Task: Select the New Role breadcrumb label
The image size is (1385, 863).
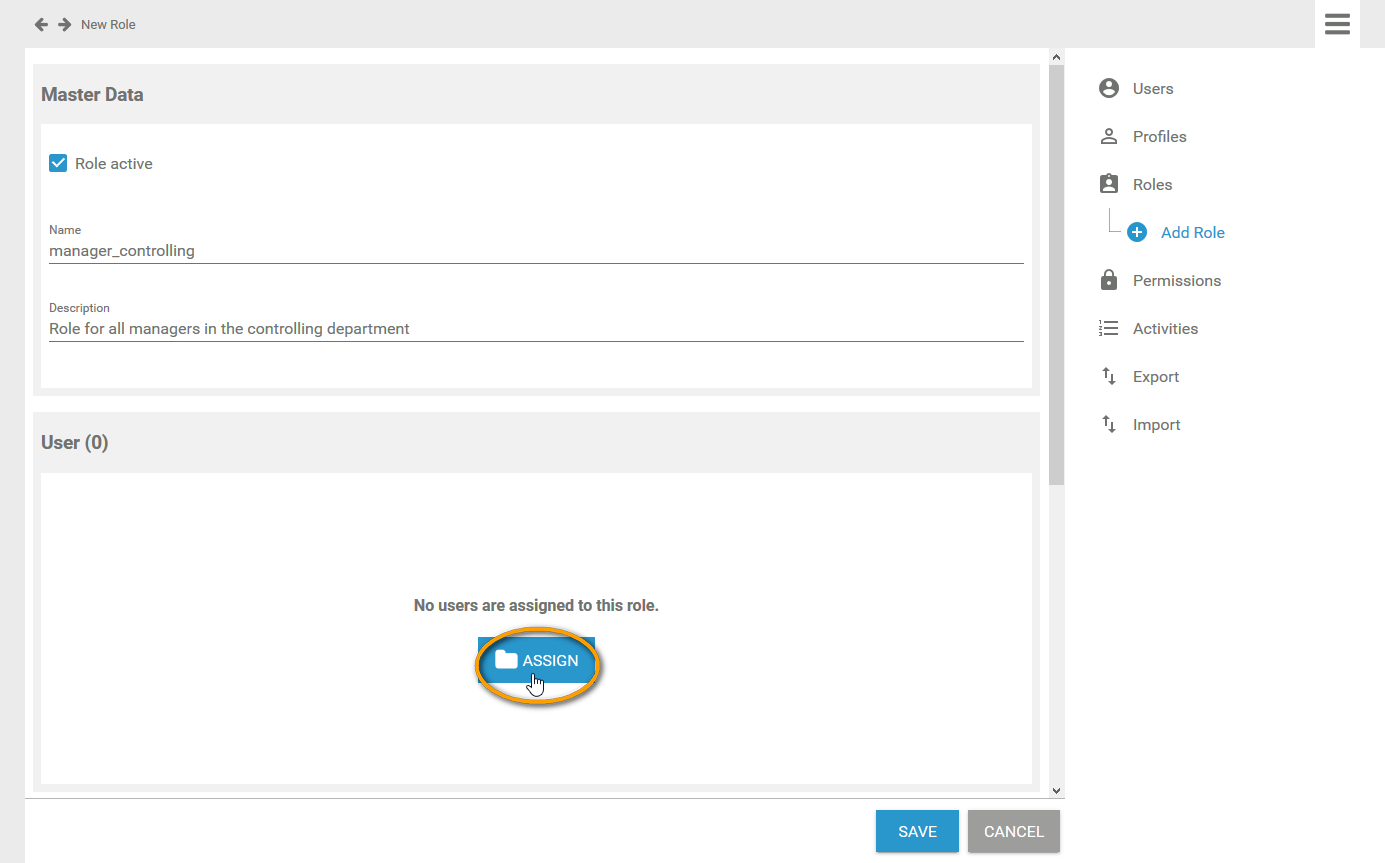Action: click(x=108, y=24)
